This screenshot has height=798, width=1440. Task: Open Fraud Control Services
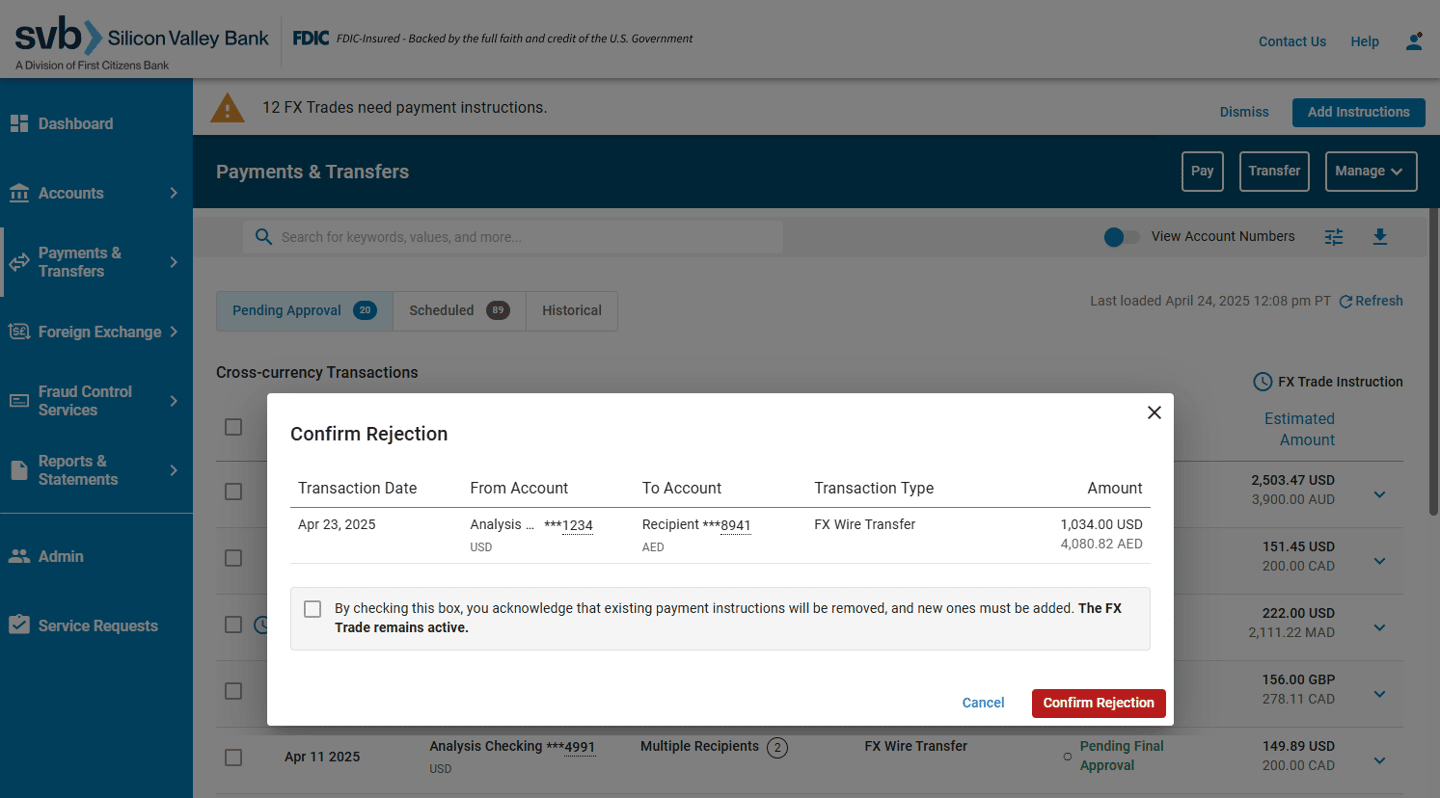pos(88,400)
